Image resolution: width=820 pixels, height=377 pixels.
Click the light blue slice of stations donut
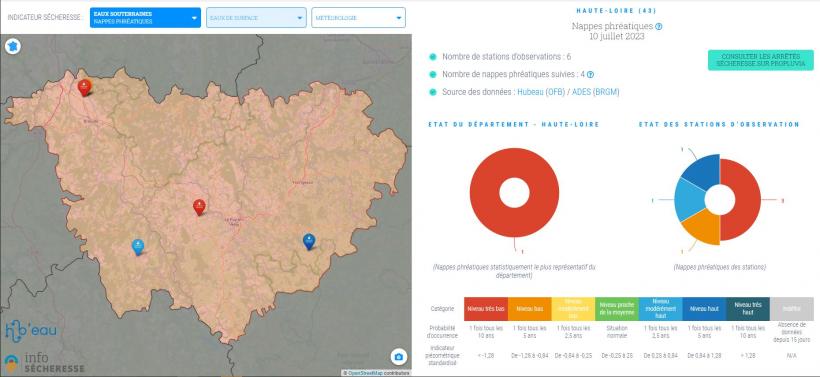[x=688, y=199]
